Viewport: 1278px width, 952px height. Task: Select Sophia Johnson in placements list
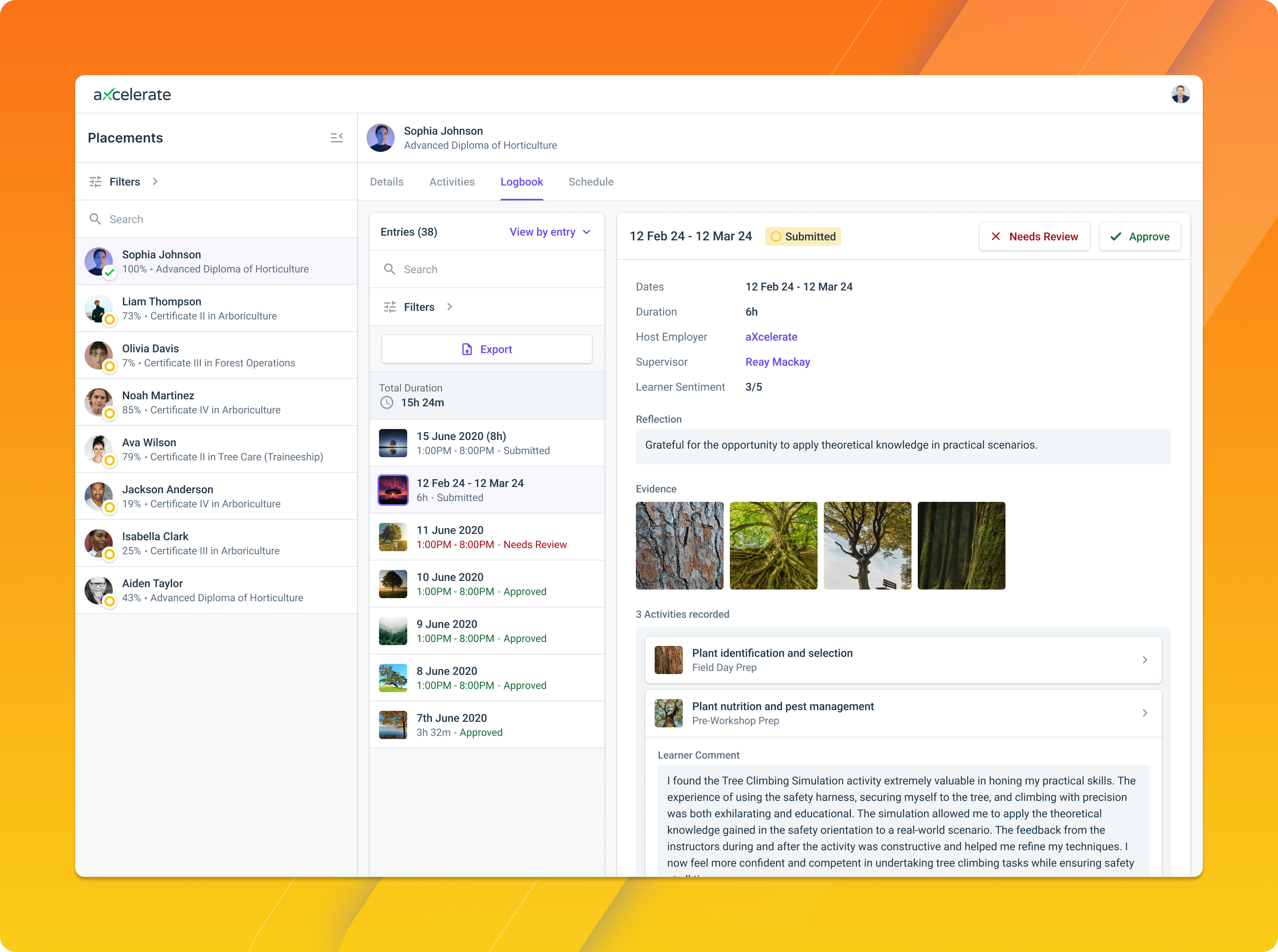pos(216,261)
